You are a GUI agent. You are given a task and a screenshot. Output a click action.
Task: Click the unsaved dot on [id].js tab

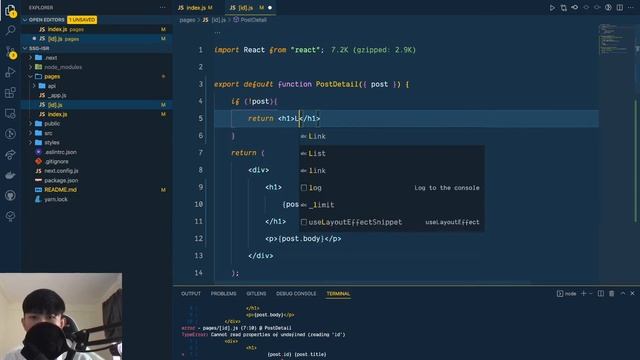(x=270, y=7)
